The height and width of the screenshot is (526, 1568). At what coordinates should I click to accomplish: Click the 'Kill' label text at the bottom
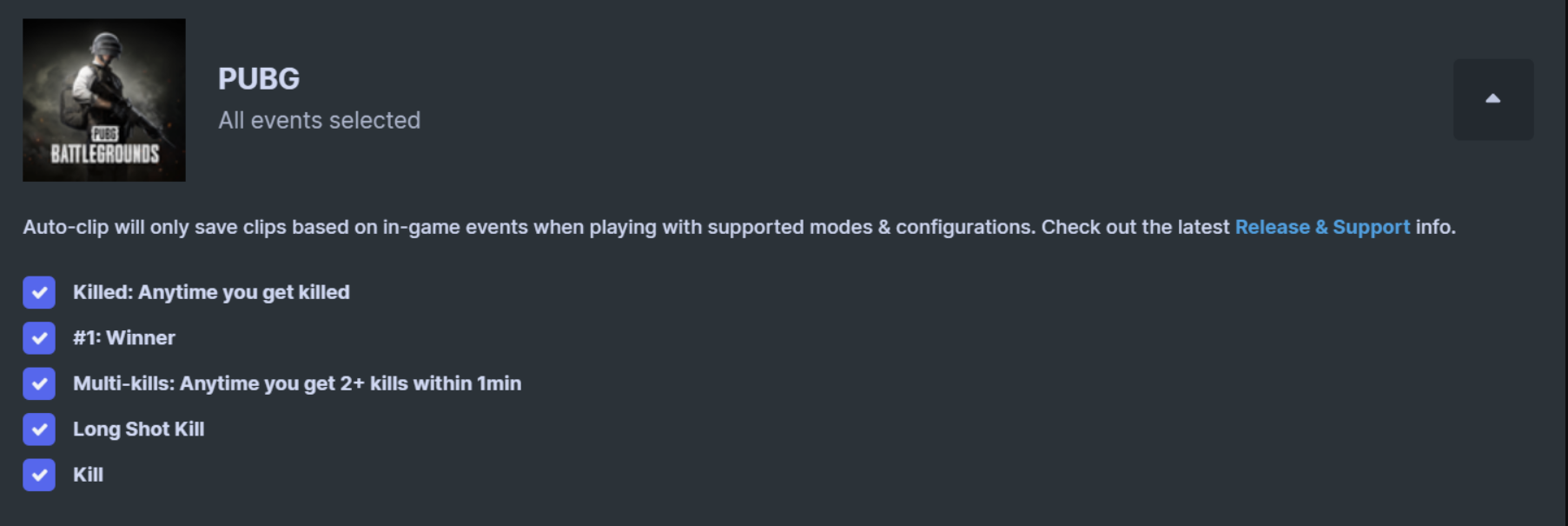[88, 475]
